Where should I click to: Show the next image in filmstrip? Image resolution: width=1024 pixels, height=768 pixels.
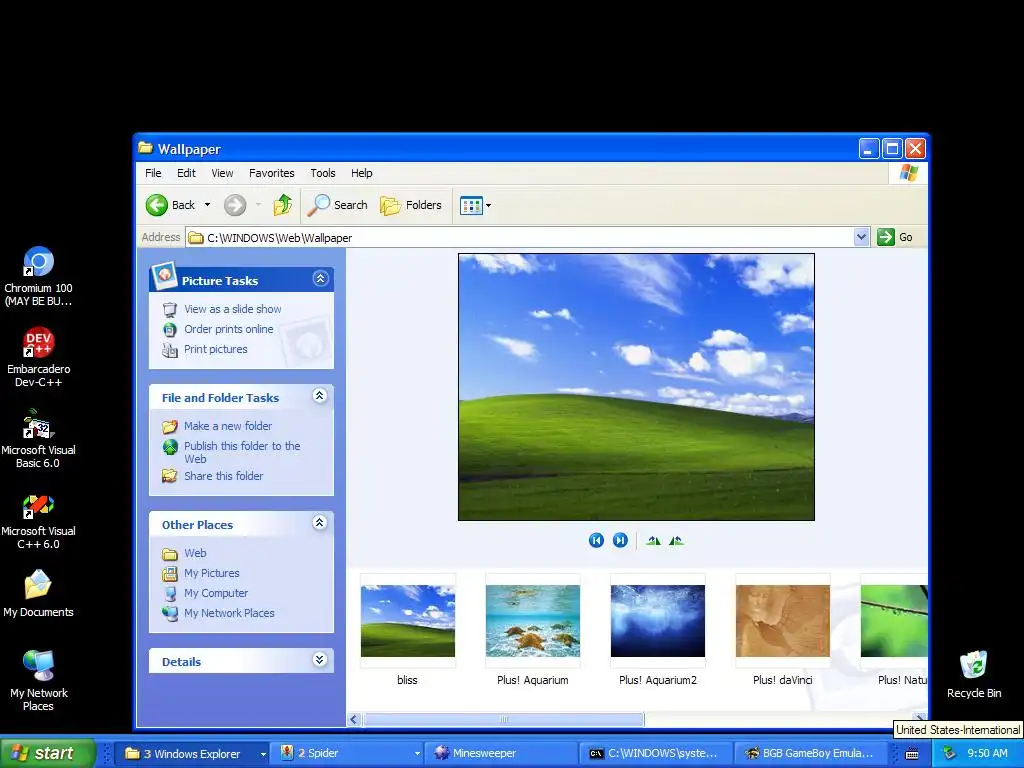click(x=620, y=540)
